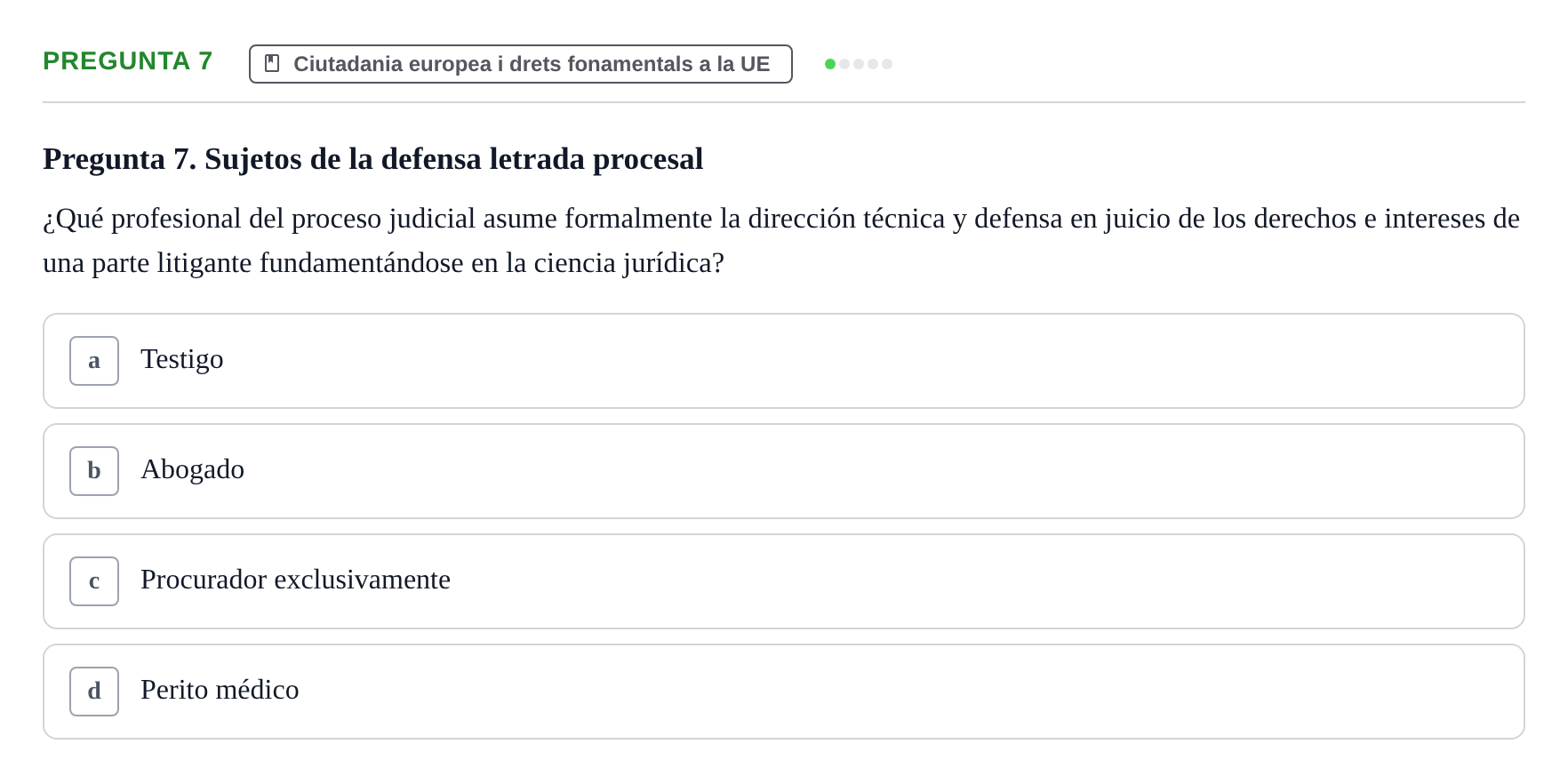
Task: Click the green difficulty dot indicator
Action: point(830,64)
